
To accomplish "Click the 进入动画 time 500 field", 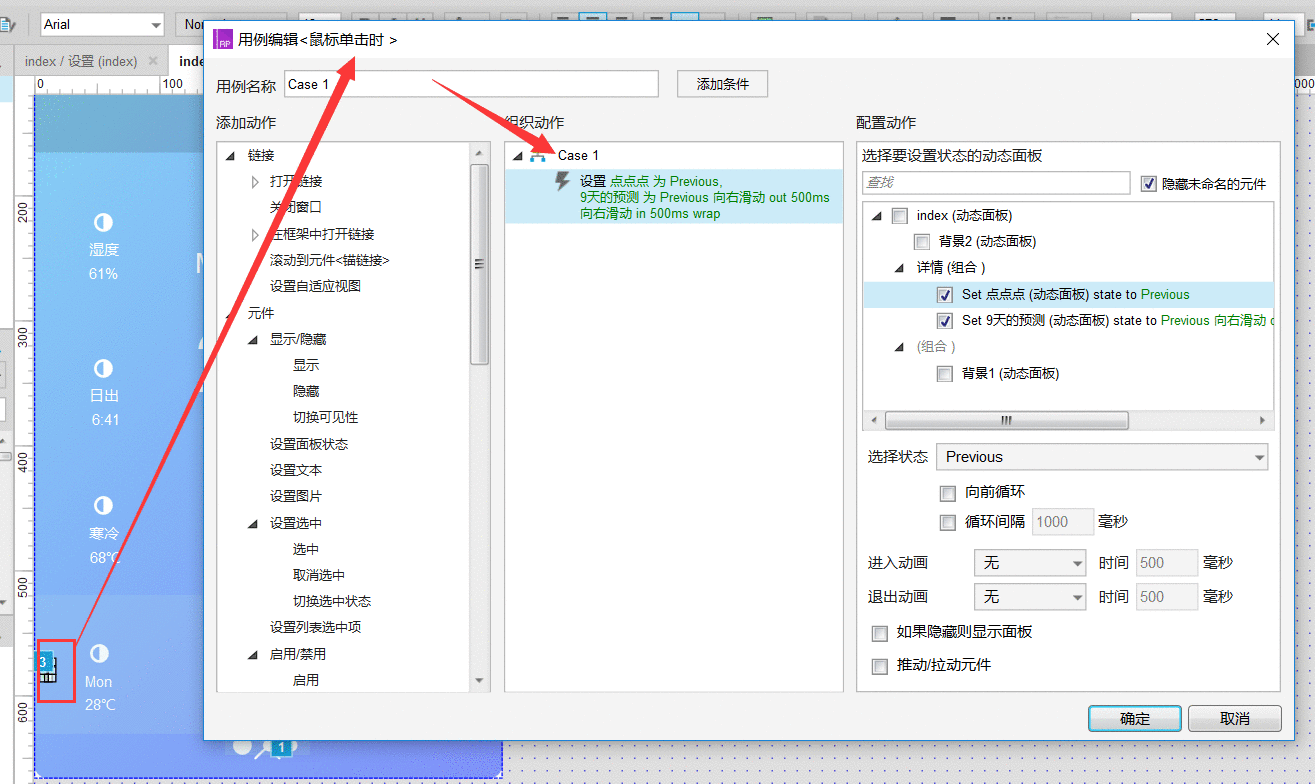I will pyautogui.click(x=1167, y=564).
